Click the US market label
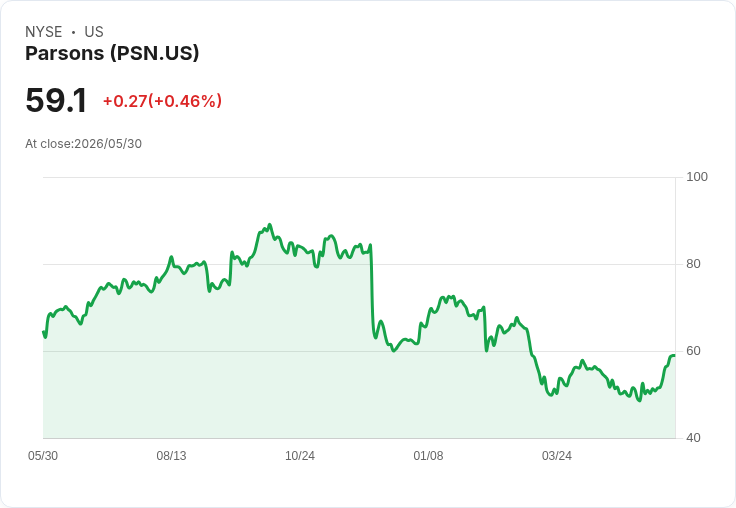This screenshot has height=508, width=736. pyautogui.click(x=94, y=32)
